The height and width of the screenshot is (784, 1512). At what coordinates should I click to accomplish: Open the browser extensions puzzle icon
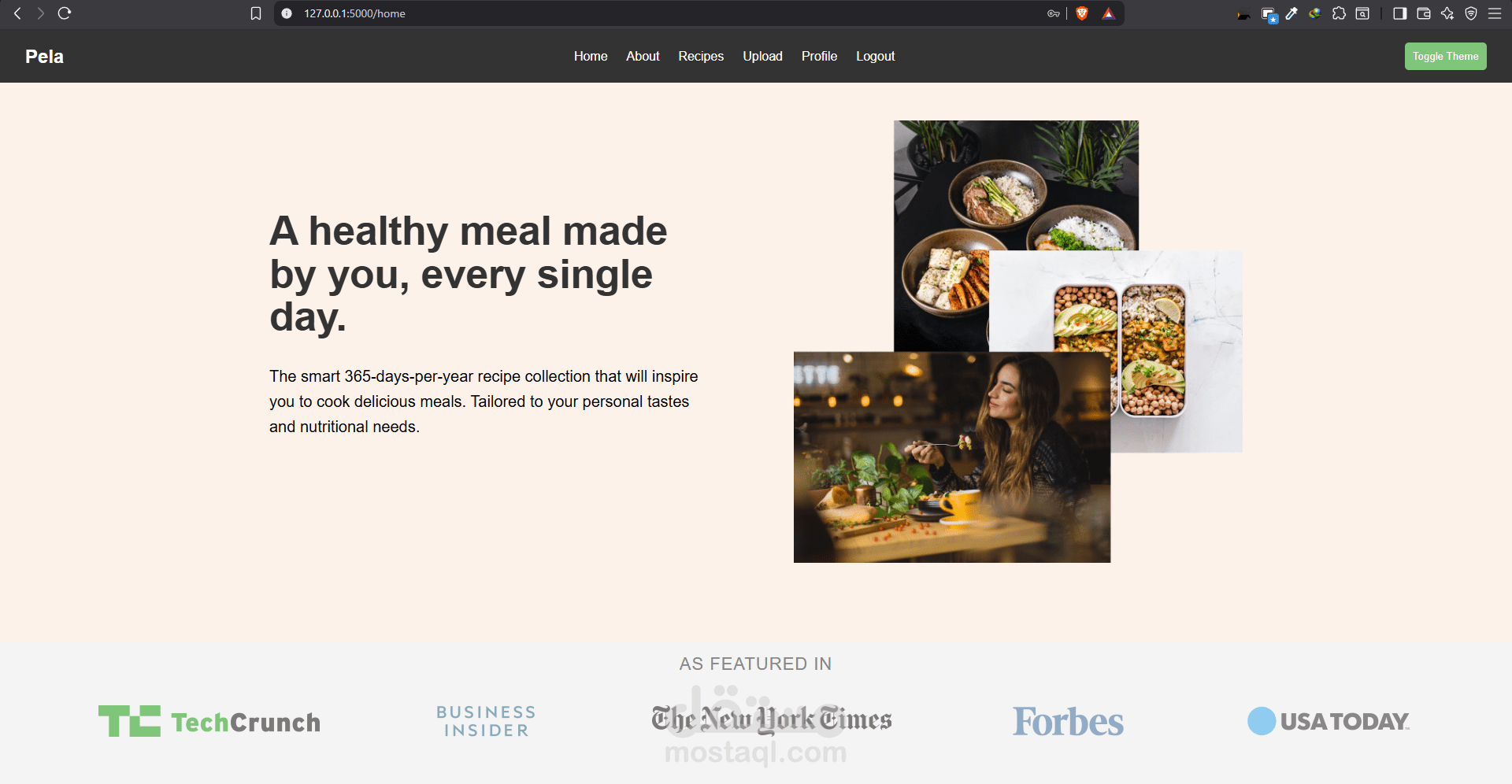(1339, 13)
